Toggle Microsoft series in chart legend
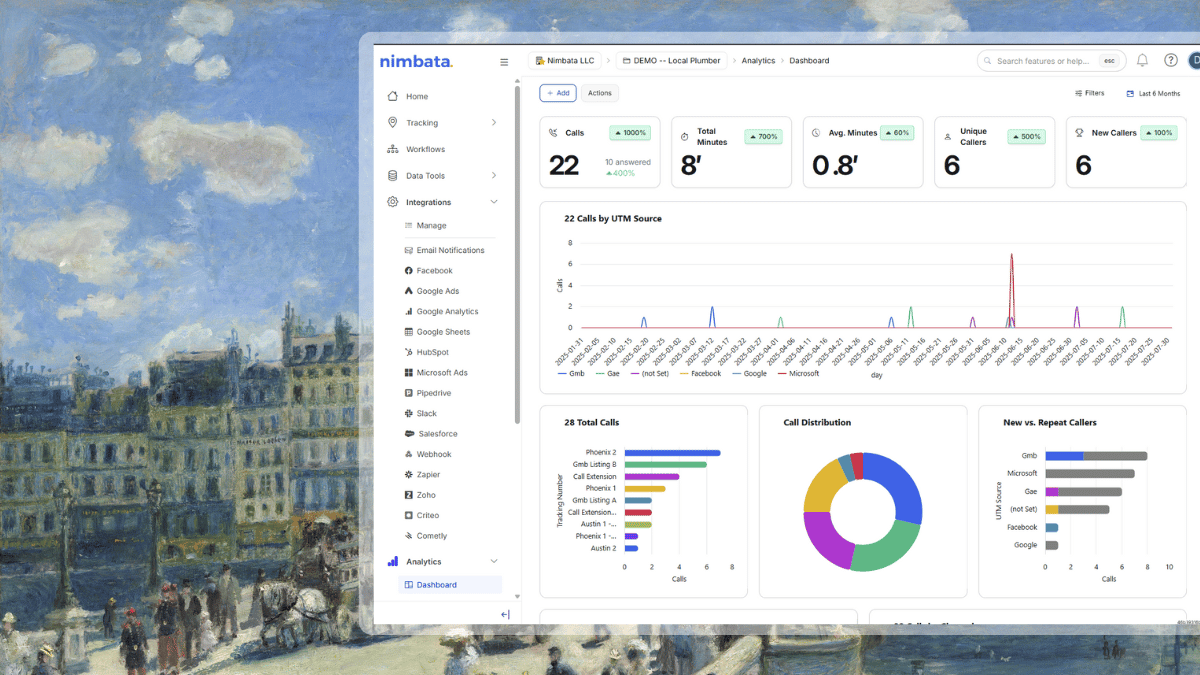 pyautogui.click(x=798, y=373)
